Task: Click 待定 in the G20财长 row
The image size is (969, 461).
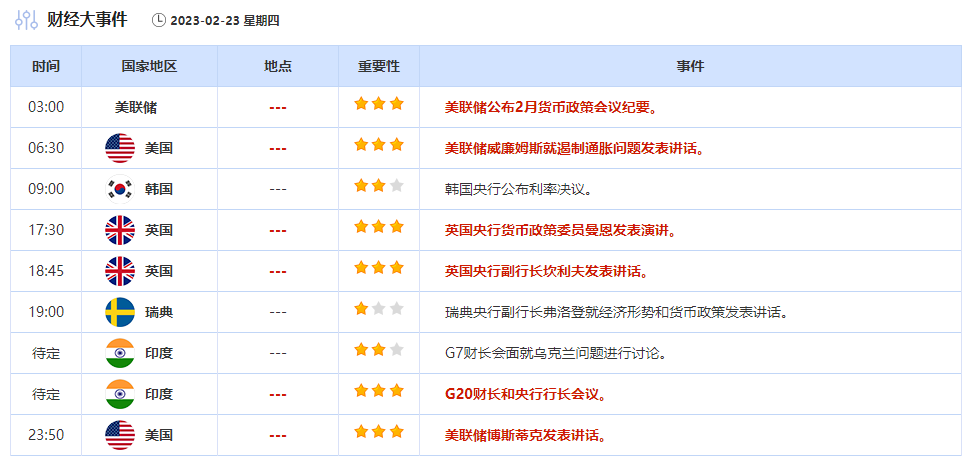Action: (x=46, y=394)
